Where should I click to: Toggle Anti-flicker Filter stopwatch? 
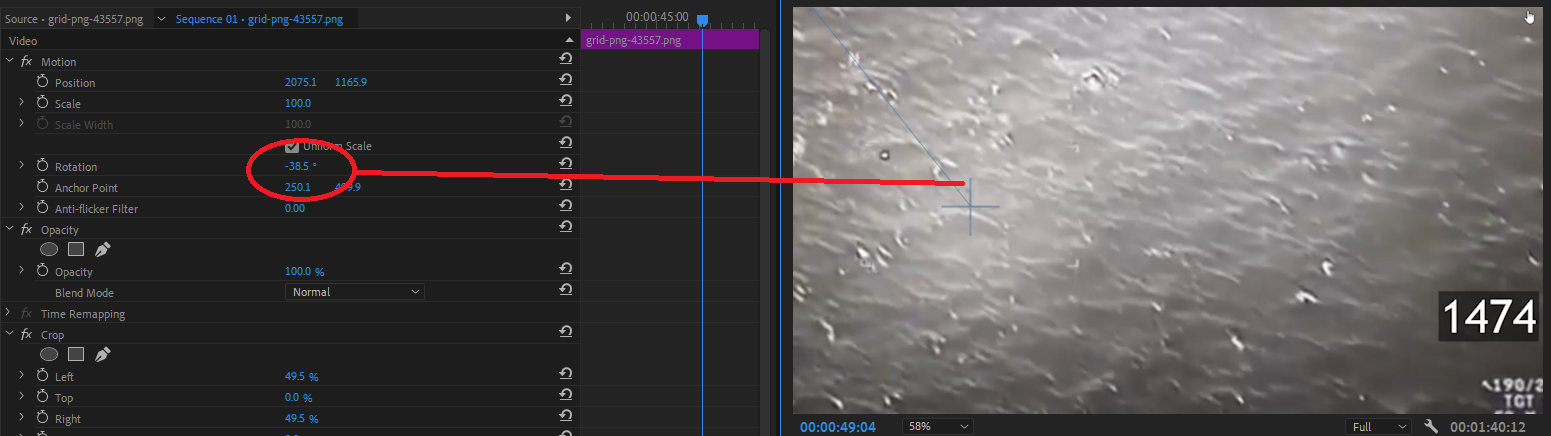pyautogui.click(x=42, y=208)
